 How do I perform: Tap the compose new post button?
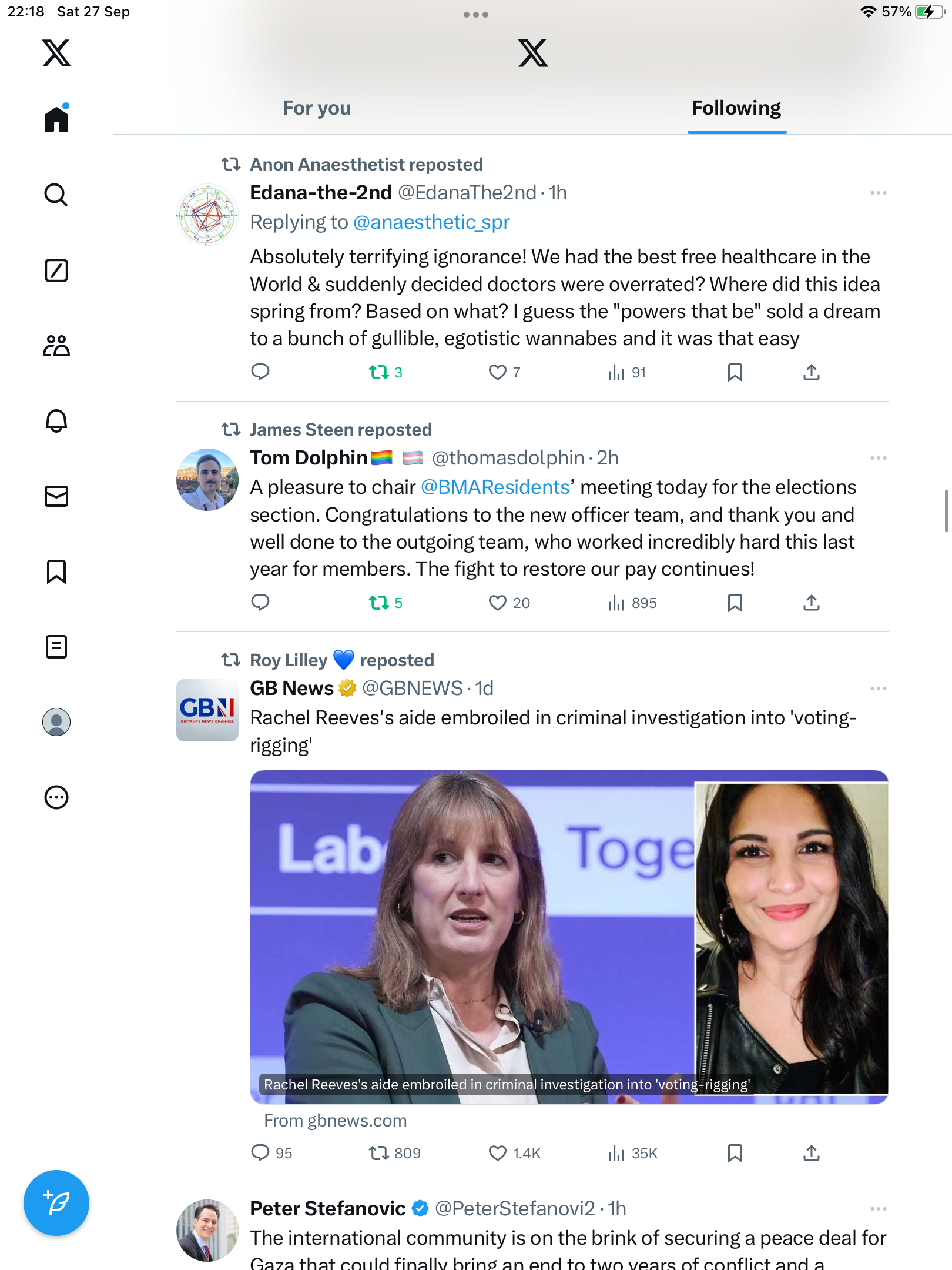point(56,1203)
